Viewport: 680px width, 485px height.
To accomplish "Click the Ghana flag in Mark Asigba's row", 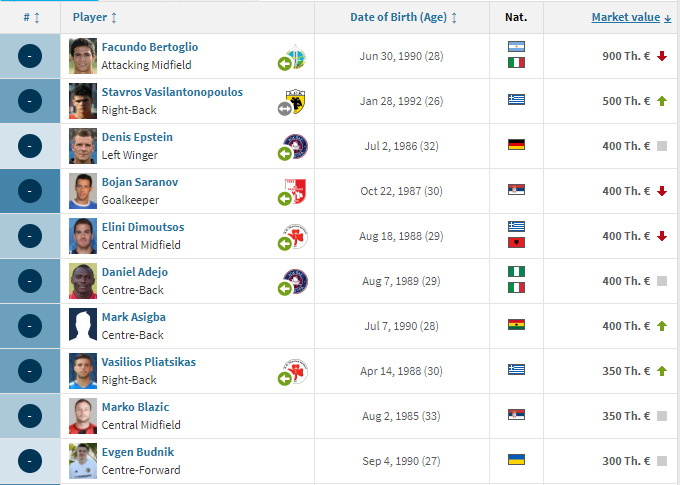I will pos(516,325).
